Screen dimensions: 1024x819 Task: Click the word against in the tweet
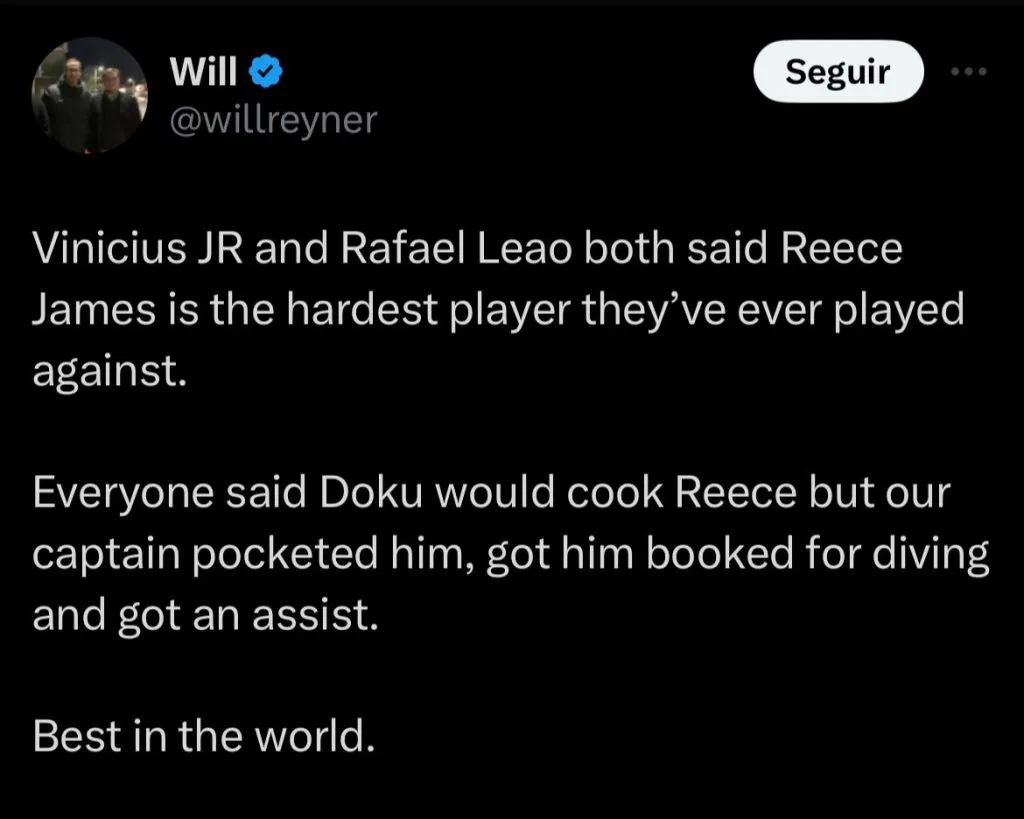(109, 370)
